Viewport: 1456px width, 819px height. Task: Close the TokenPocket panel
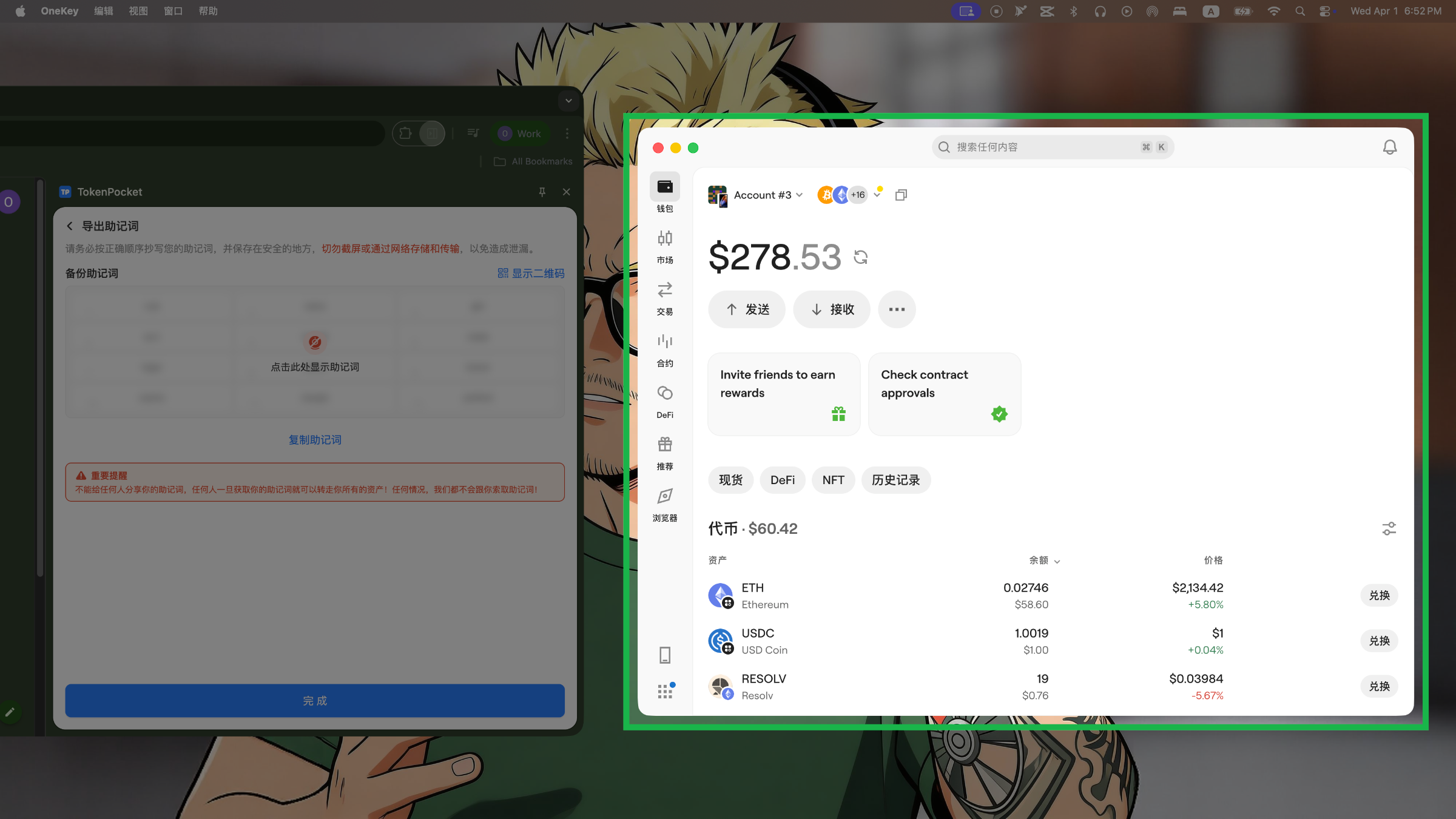coord(566,192)
